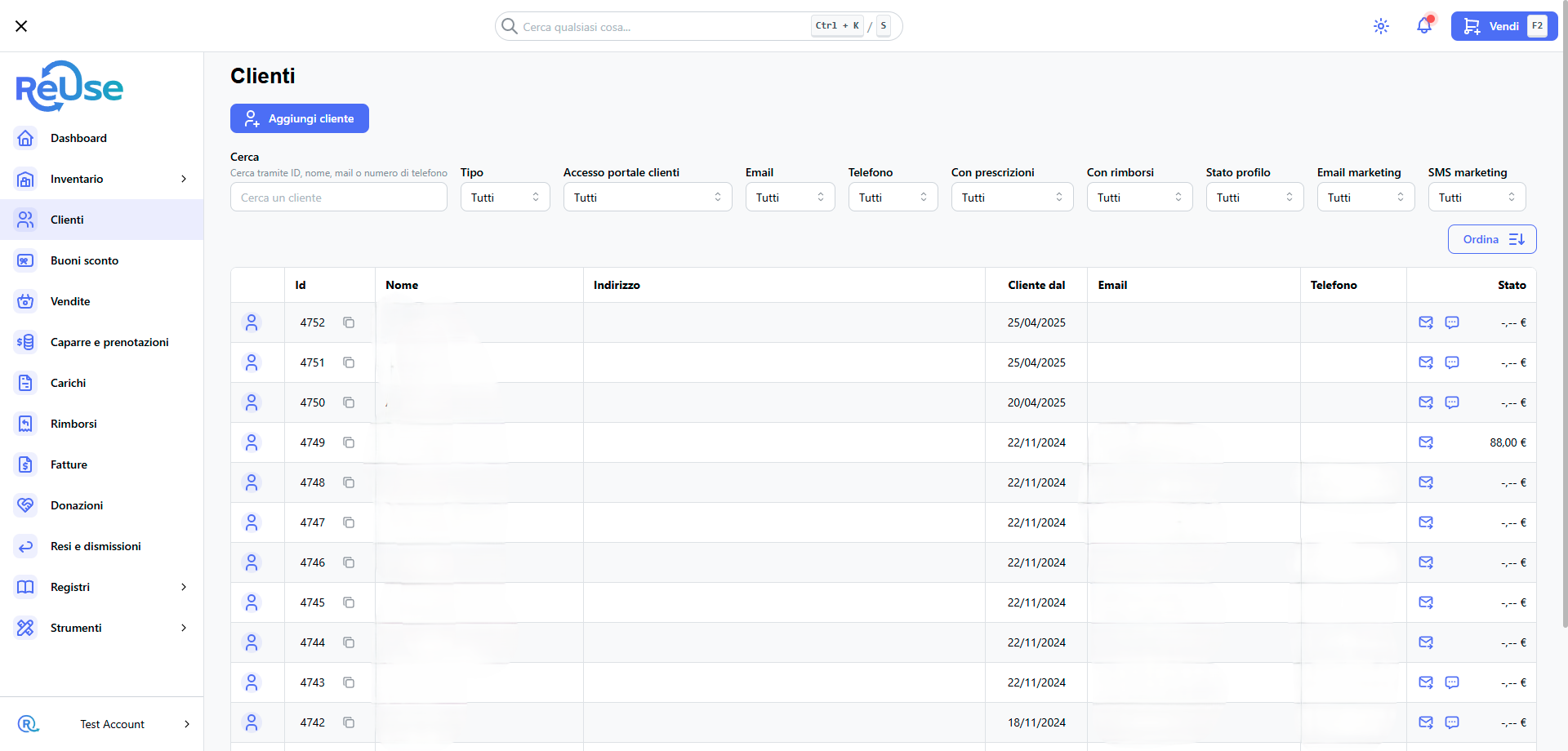Go to Fatture in the sidebar
This screenshot has height=751, width=1568.
click(x=69, y=464)
